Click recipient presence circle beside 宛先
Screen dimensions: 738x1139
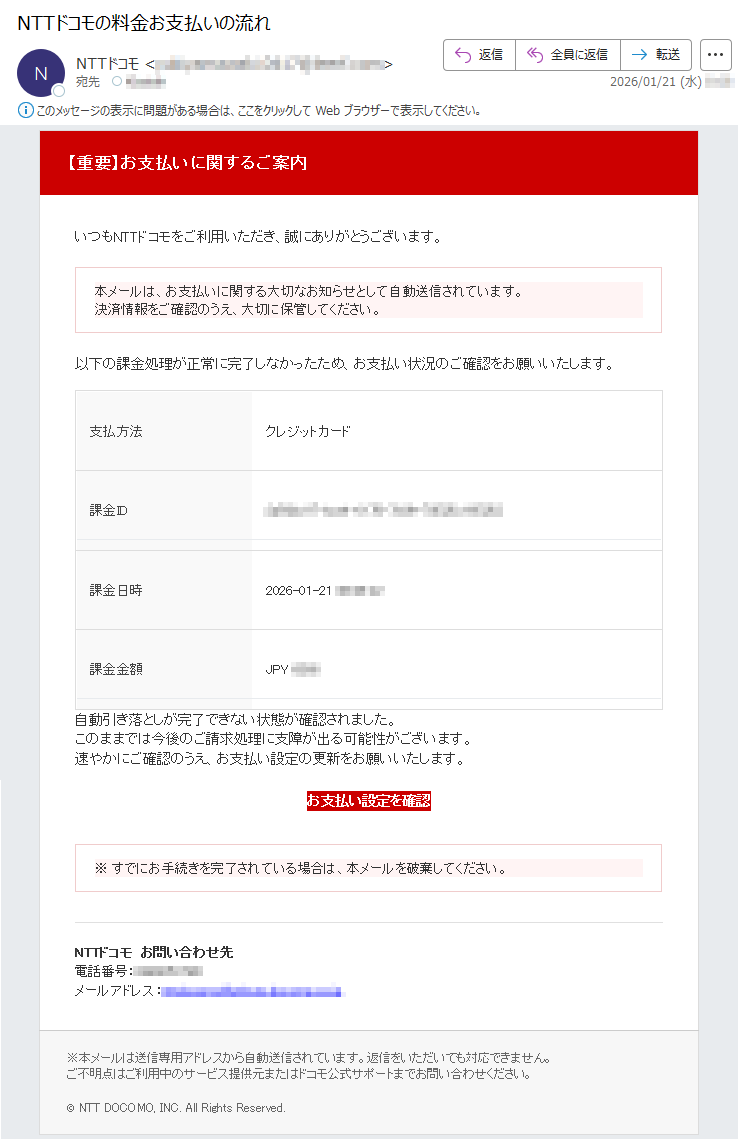116,81
